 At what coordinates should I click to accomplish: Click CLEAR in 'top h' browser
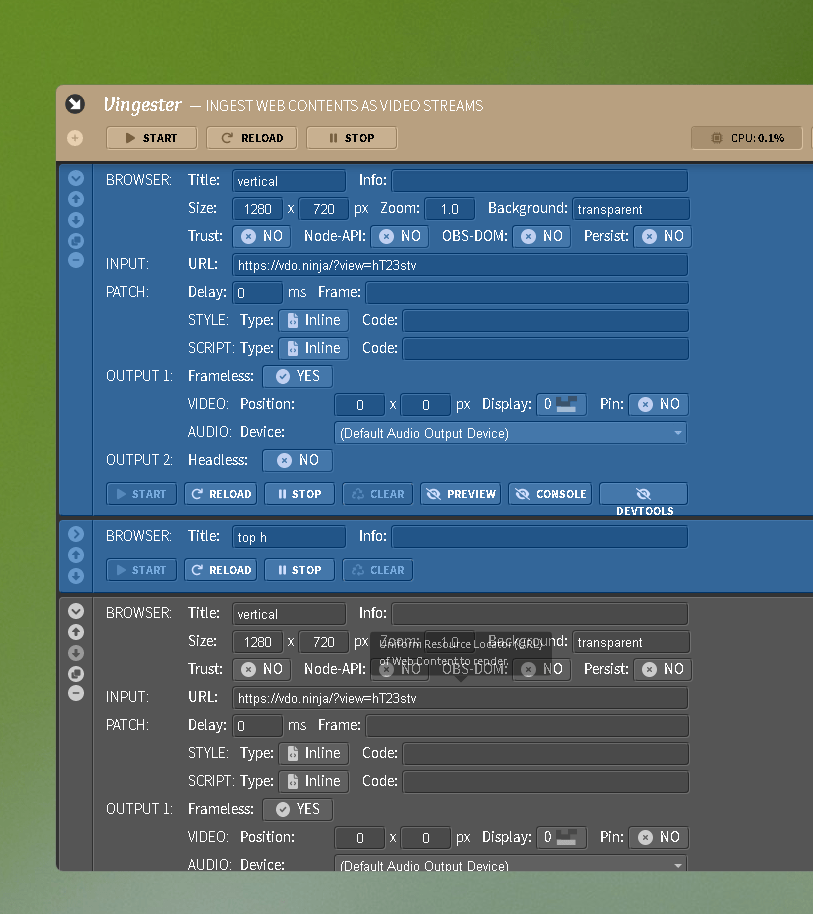click(378, 570)
